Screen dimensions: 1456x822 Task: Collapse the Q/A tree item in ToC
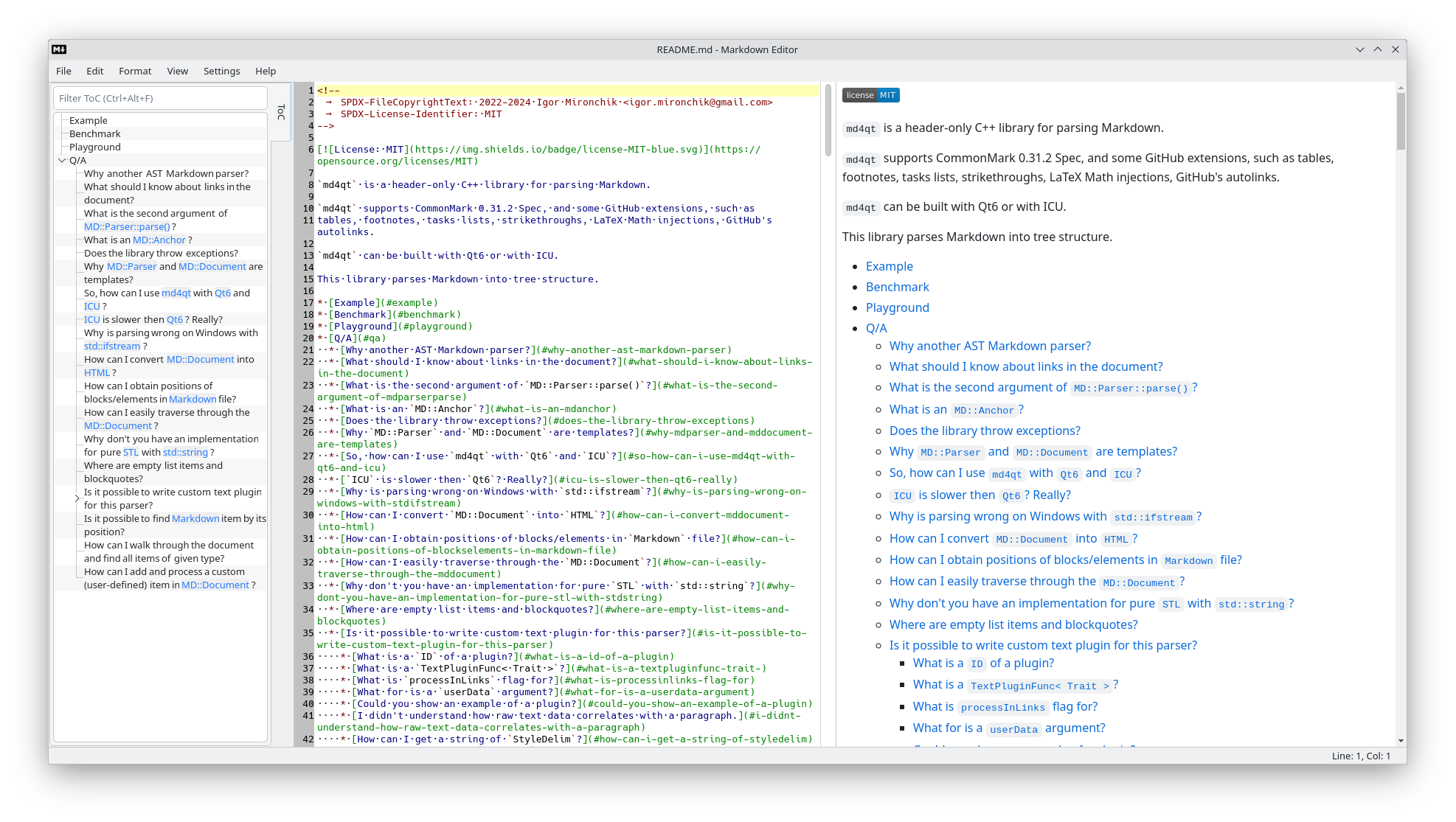[x=63, y=161]
